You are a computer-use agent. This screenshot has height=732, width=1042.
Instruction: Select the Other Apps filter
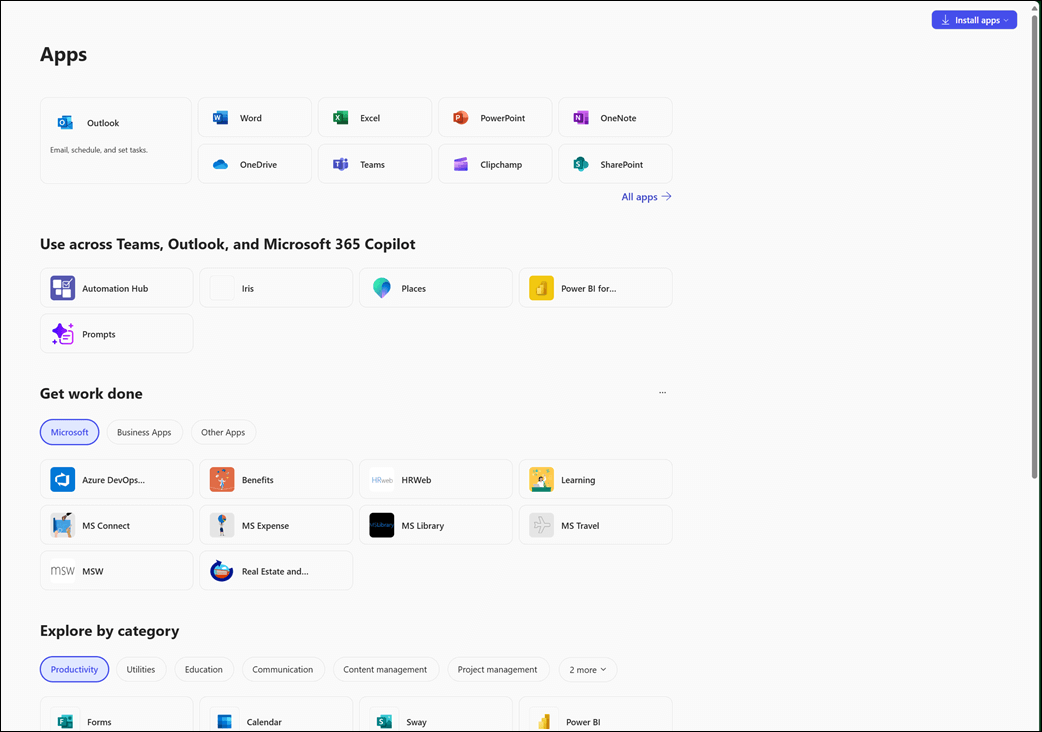(223, 432)
